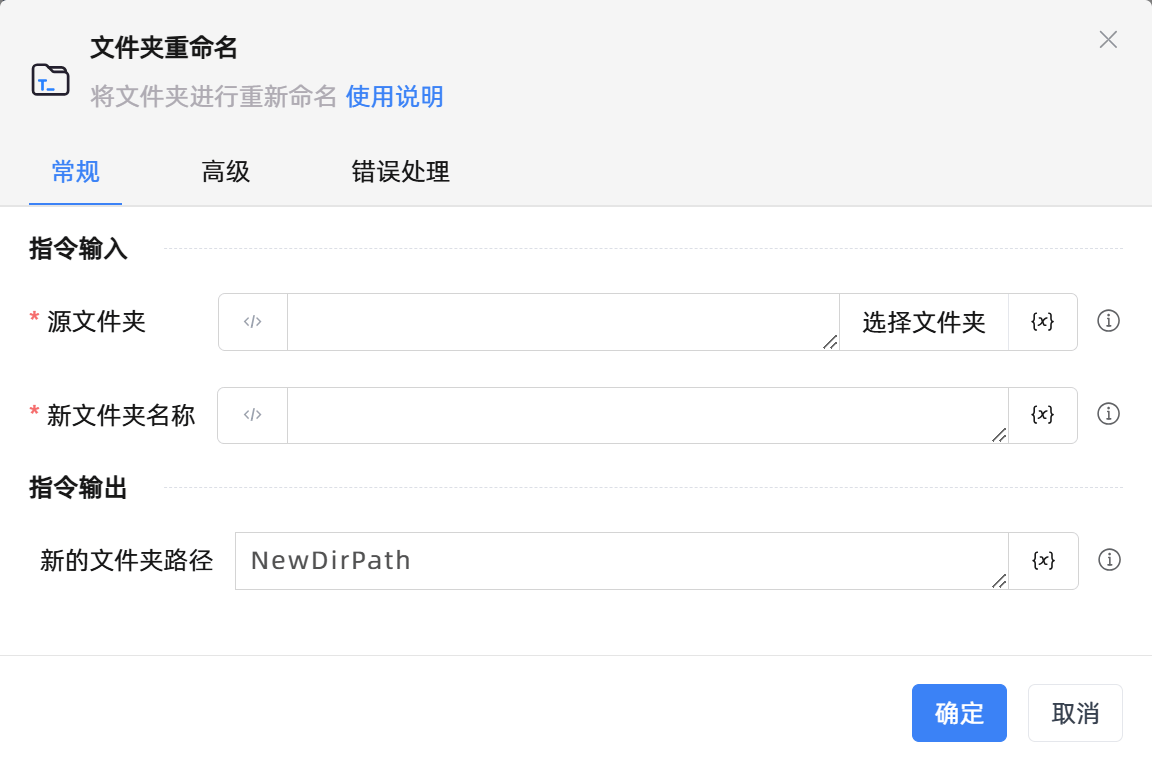Open the 使用说明 help link

pyautogui.click(x=394, y=97)
